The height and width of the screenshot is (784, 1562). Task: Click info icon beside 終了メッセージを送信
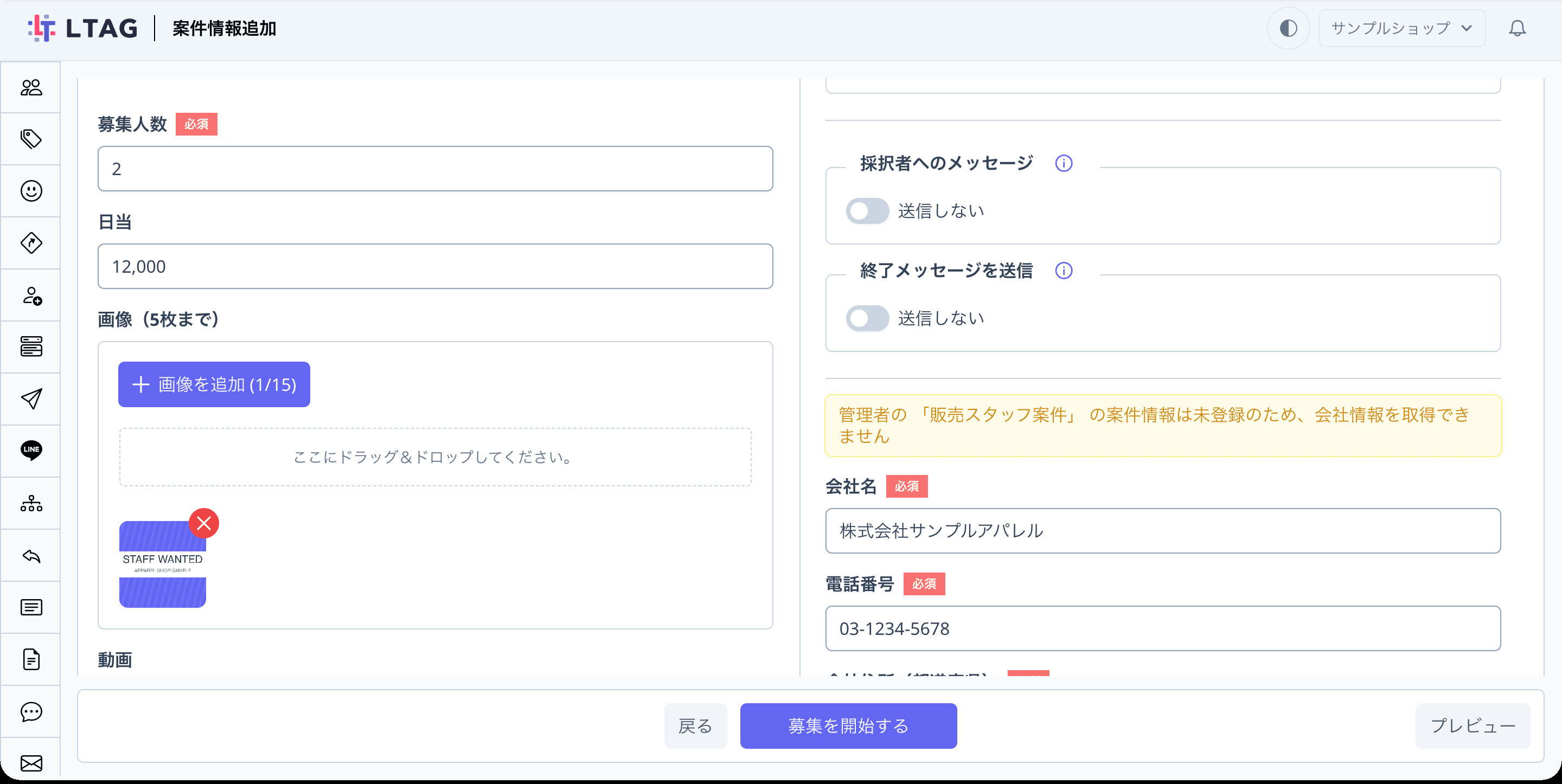(x=1064, y=271)
